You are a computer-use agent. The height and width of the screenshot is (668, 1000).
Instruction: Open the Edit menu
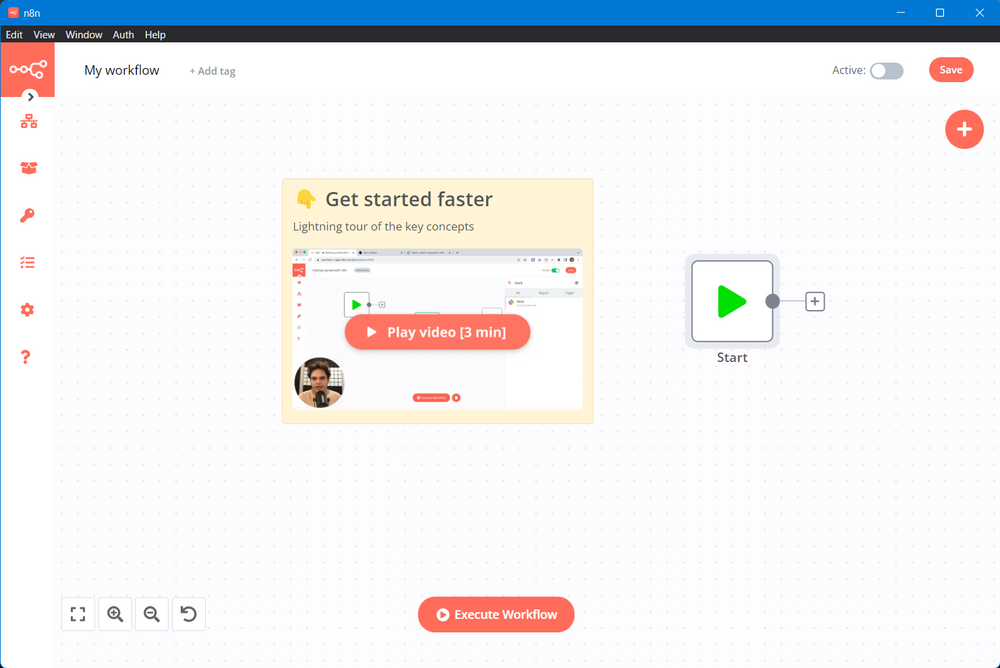coord(14,34)
